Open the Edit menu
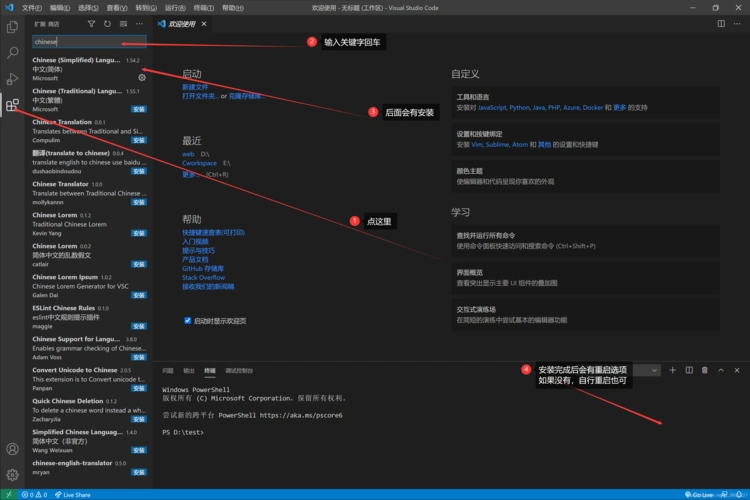This screenshot has width=750, height=500. pos(60,8)
